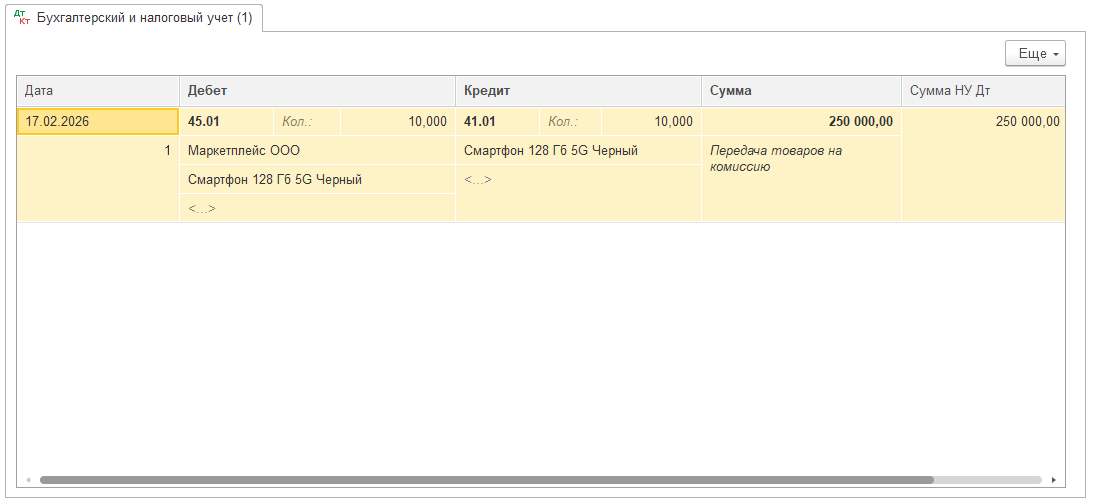Click the Дт/Кт icon on the tab
Screen dimensions: 1093x504
click(x=22, y=17)
